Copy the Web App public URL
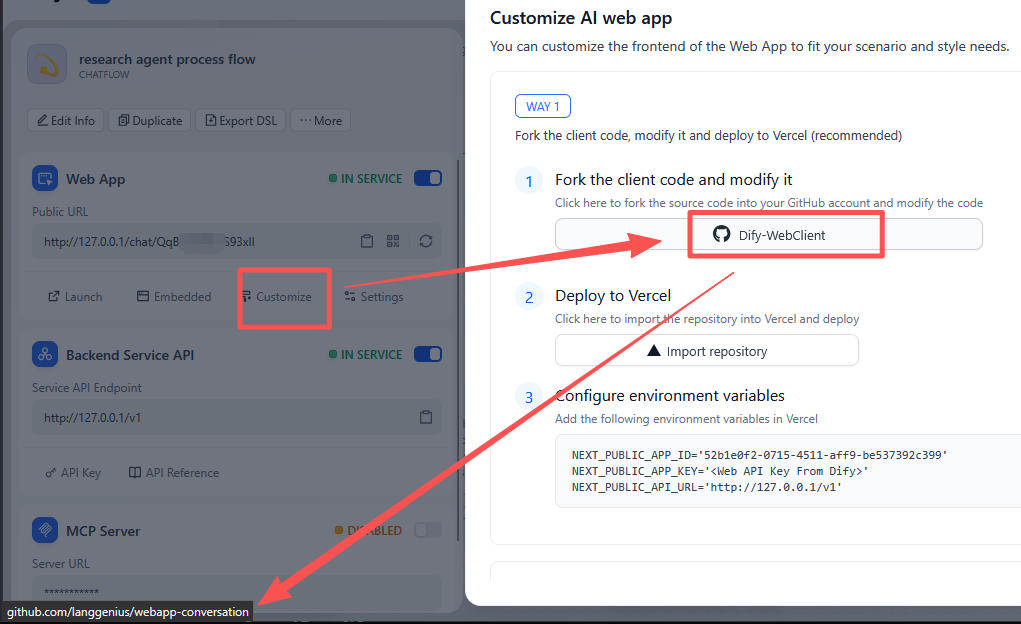This screenshot has height=624, width=1021. click(x=367, y=241)
